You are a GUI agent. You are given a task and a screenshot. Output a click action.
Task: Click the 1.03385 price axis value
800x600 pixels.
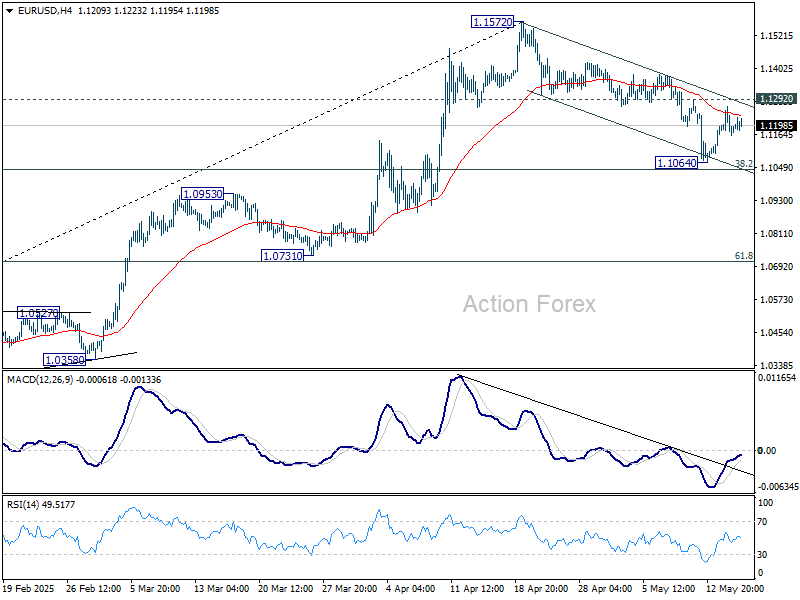coord(777,365)
